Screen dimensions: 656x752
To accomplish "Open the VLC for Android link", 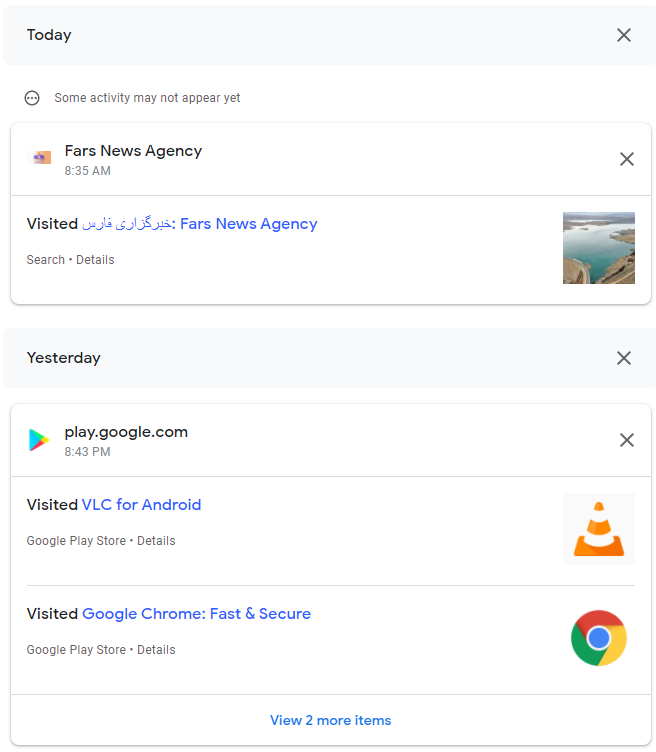I will pos(141,505).
